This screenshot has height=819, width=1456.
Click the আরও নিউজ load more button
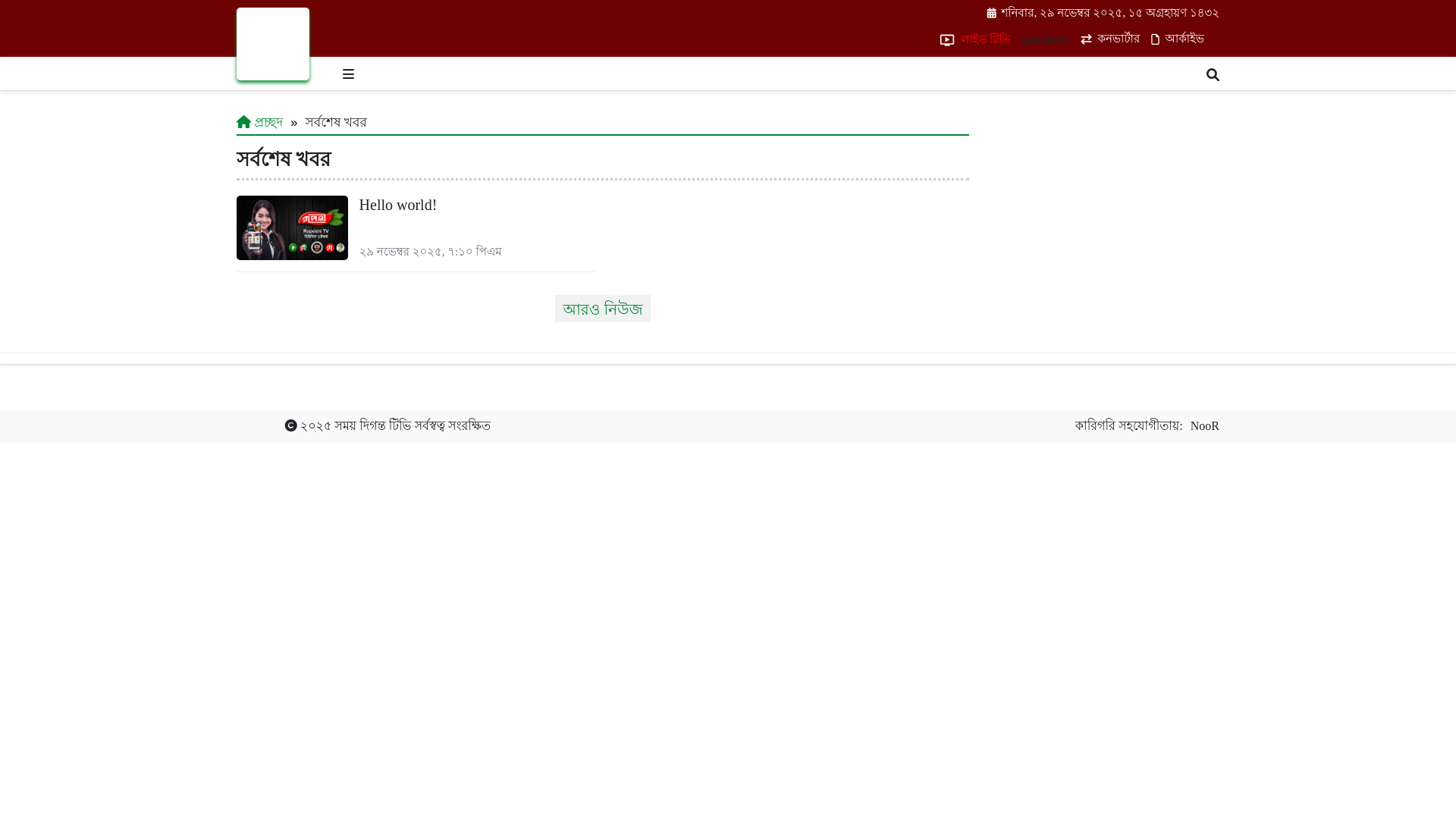[602, 309]
